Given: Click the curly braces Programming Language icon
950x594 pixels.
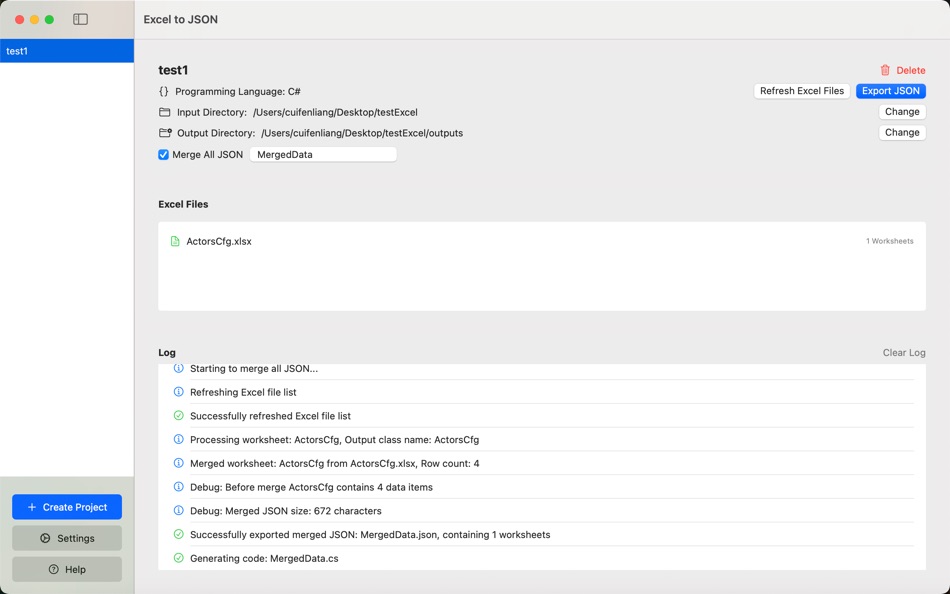Looking at the screenshot, I should 163,91.
